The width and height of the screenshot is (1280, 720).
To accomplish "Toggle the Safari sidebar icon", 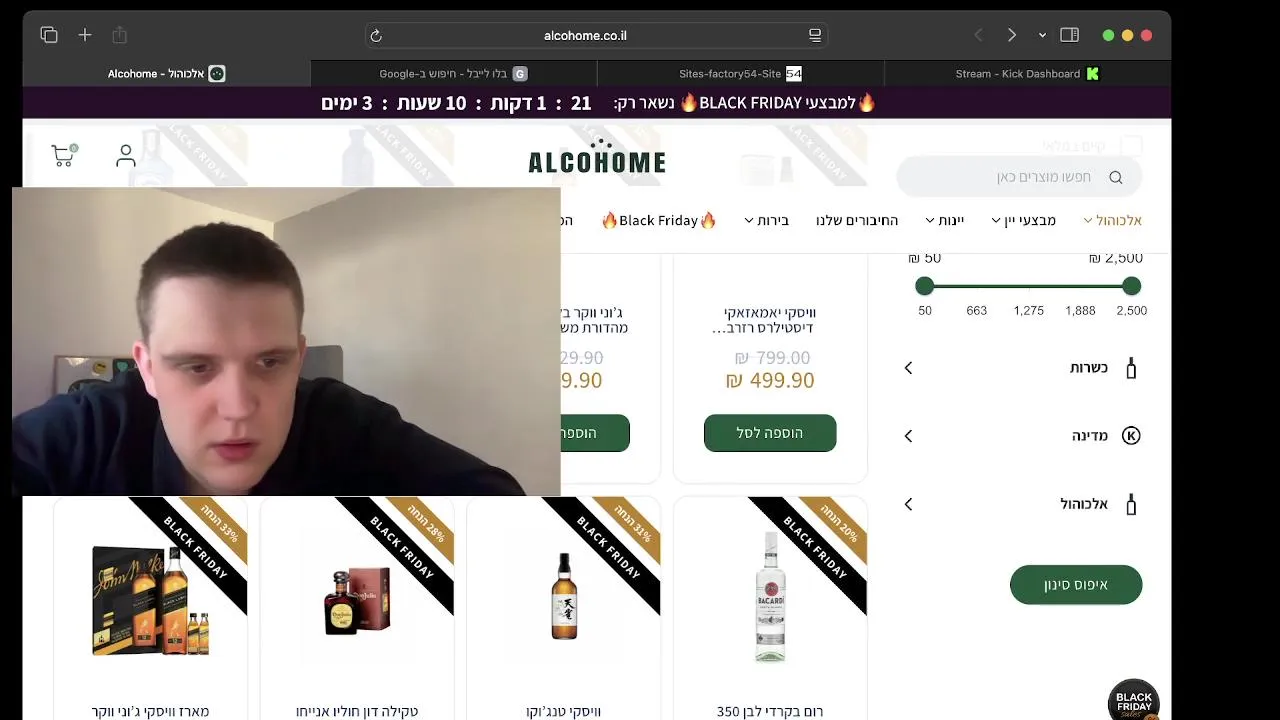I will point(1069,35).
